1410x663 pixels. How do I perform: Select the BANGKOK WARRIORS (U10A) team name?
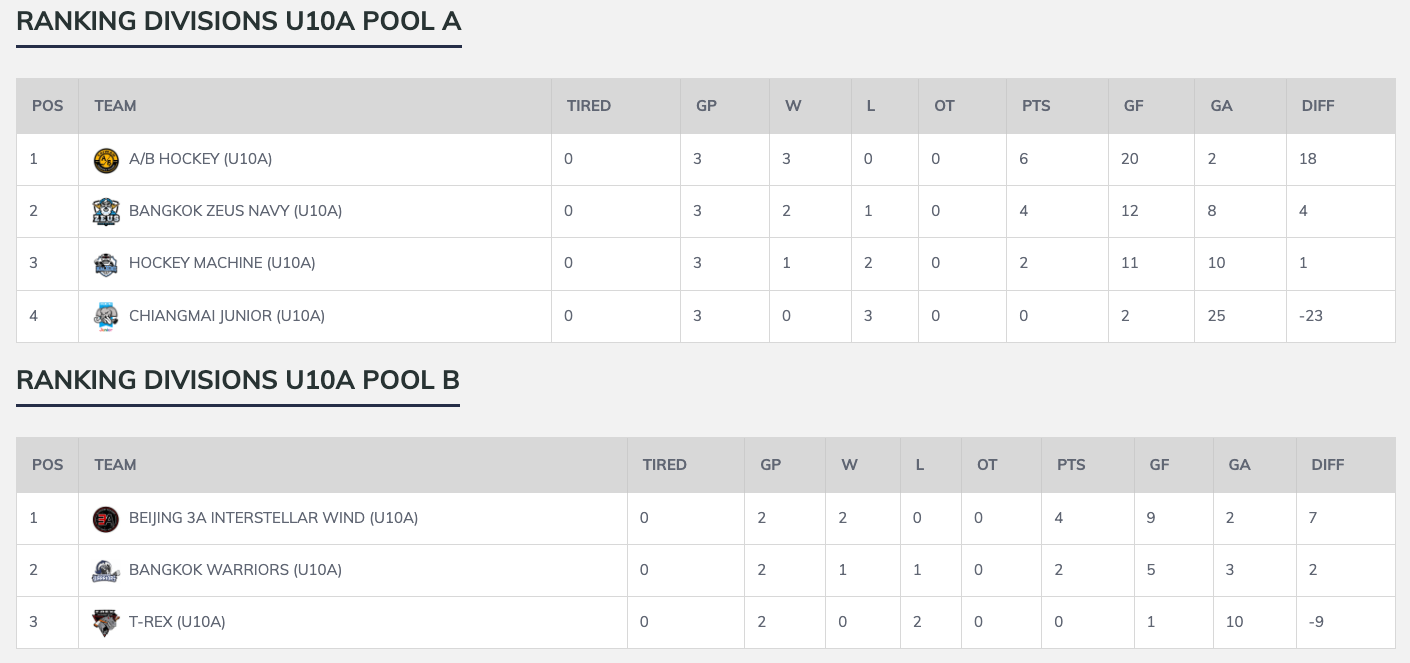pos(235,570)
